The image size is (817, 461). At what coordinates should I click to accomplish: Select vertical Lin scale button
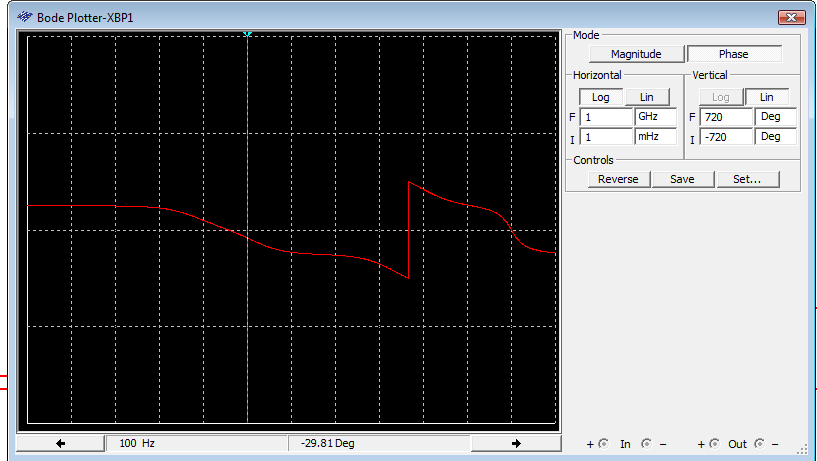tap(766, 97)
